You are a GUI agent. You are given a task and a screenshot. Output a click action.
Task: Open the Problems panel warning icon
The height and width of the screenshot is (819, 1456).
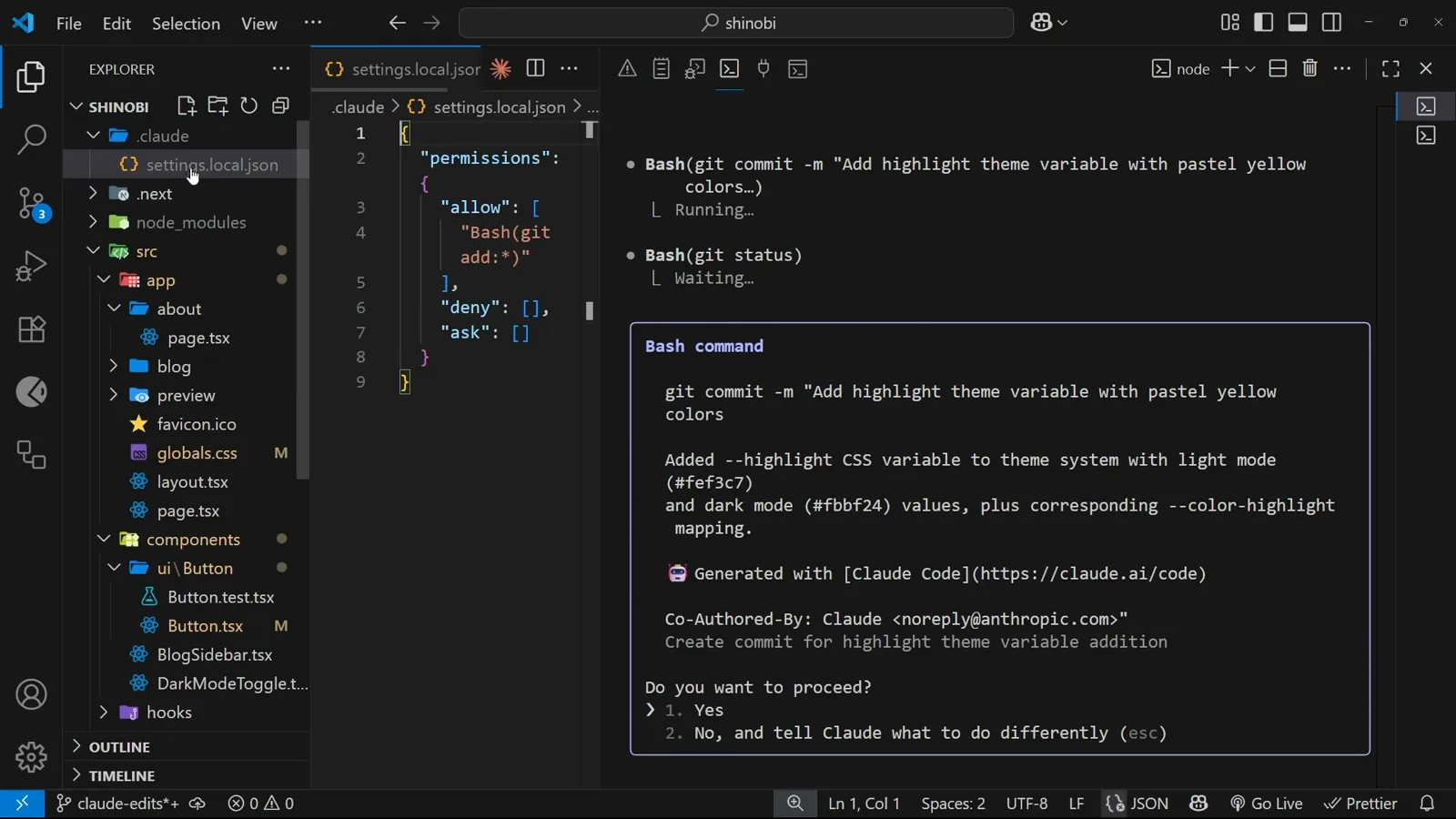coord(627,68)
